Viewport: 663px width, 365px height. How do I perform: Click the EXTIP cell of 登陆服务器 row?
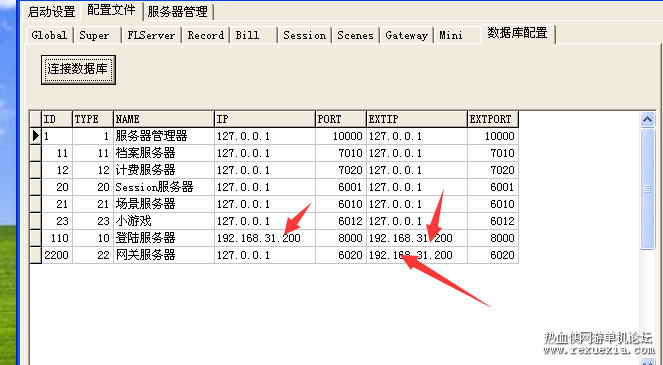(416, 238)
